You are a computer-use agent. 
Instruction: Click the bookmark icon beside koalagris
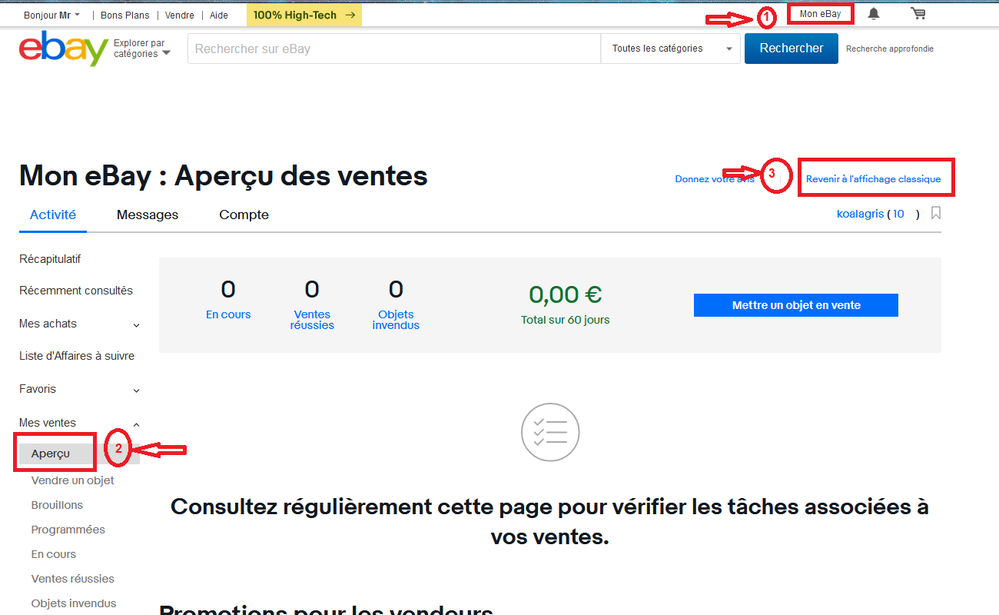935,213
